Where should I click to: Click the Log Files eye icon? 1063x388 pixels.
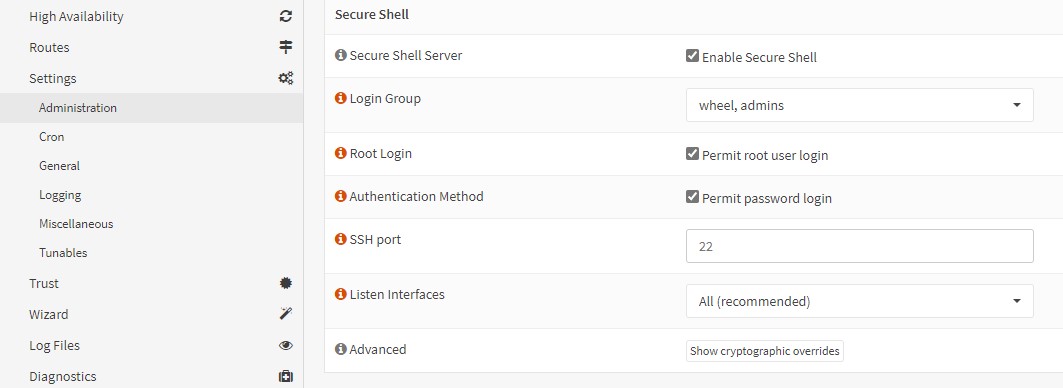[x=286, y=345]
